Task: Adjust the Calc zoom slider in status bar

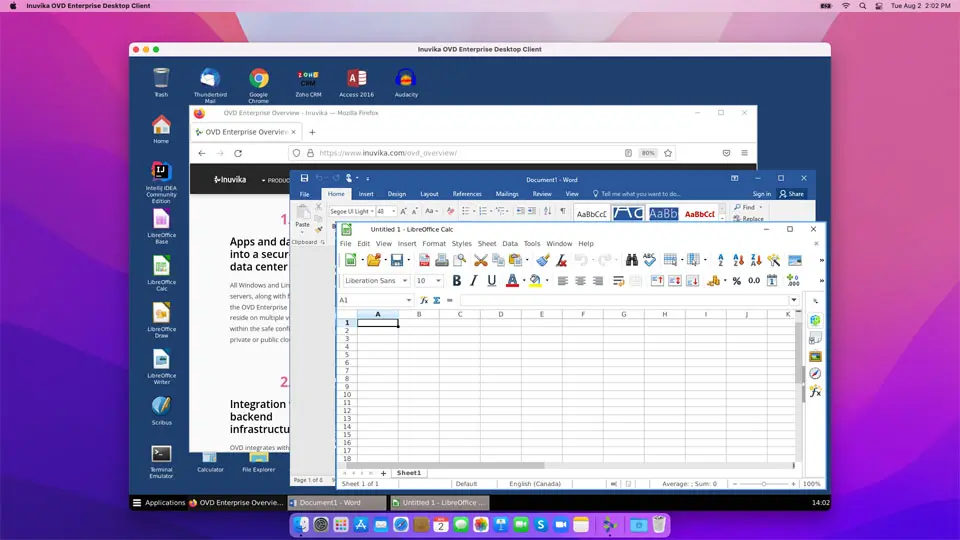Action: (763, 484)
